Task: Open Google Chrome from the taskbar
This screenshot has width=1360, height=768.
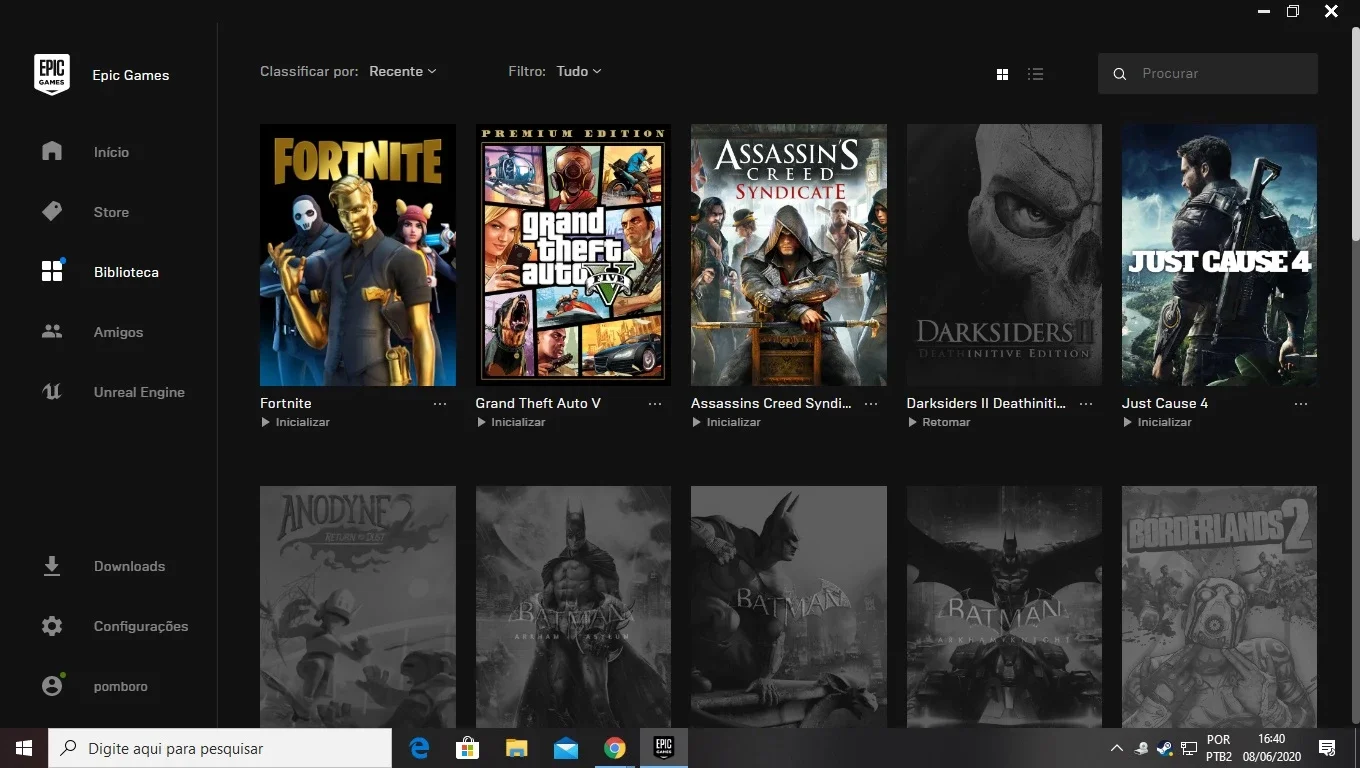Action: 614,748
